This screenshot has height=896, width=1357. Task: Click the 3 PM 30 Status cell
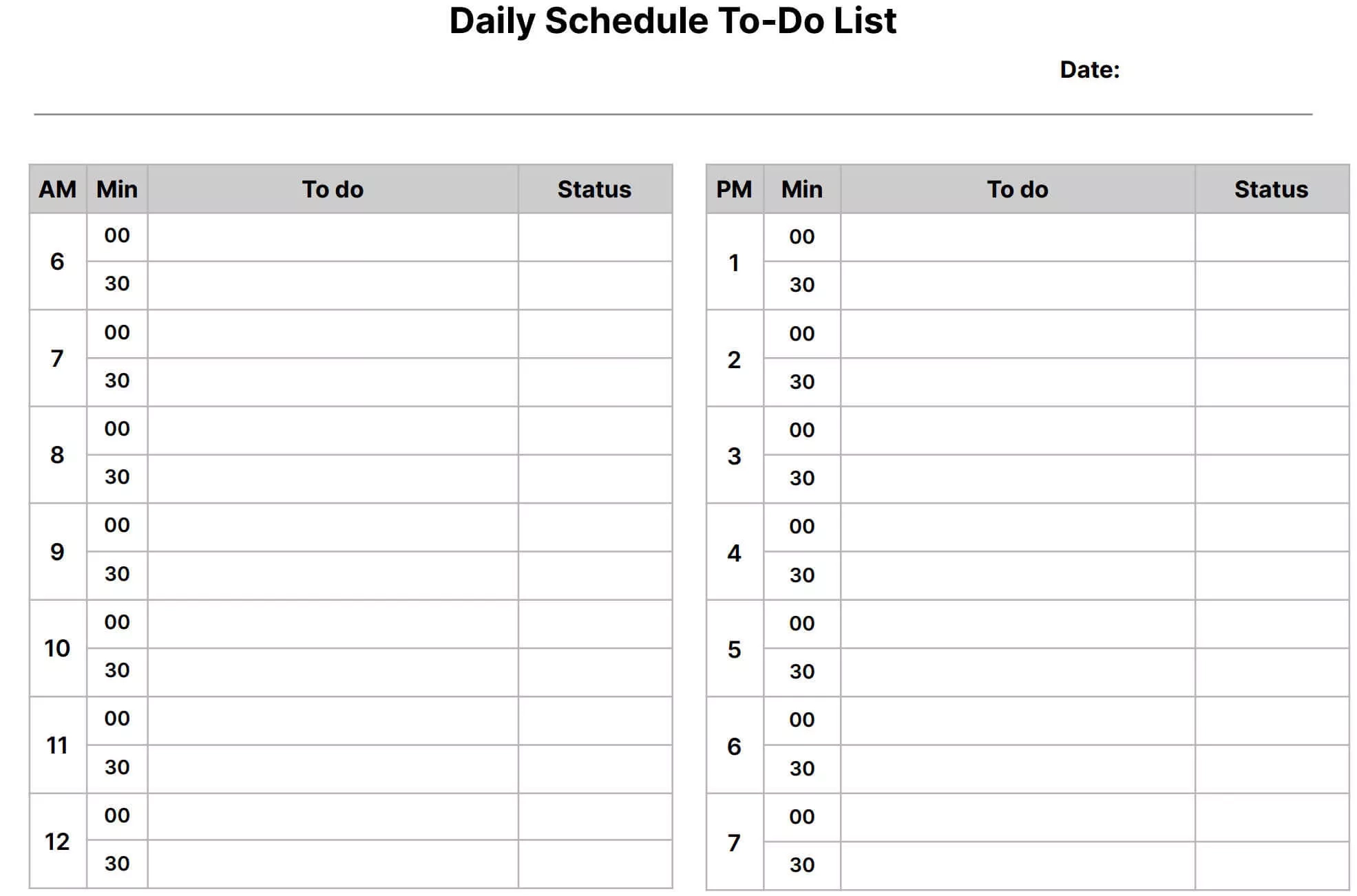1271,478
